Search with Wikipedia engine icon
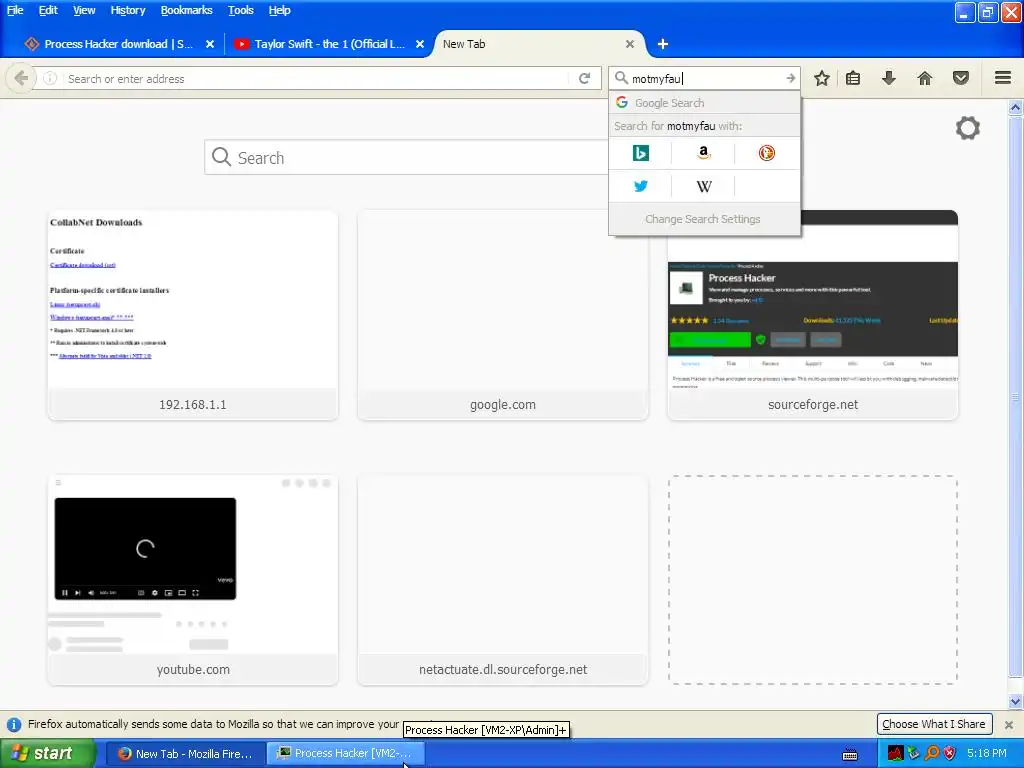Image resolution: width=1024 pixels, height=768 pixels. 703,186
